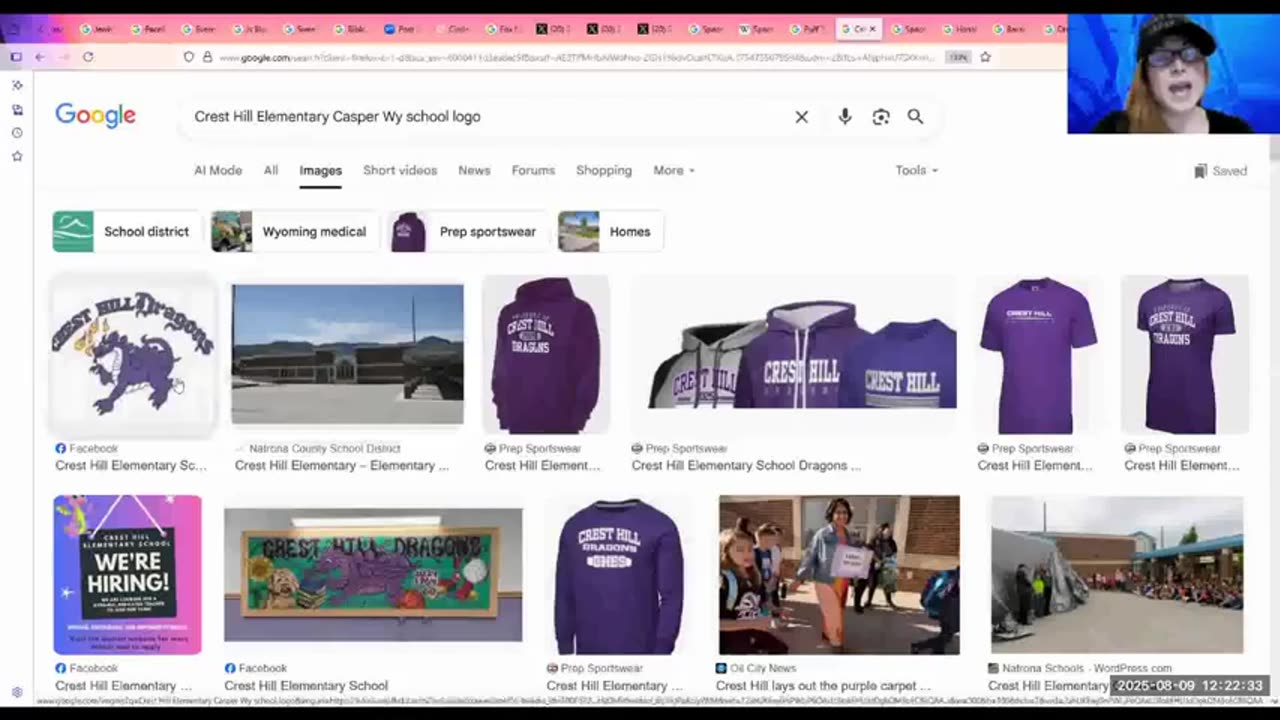Start voice search with the microphone icon
Viewport: 1280px width, 720px height.
pos(845,117)
